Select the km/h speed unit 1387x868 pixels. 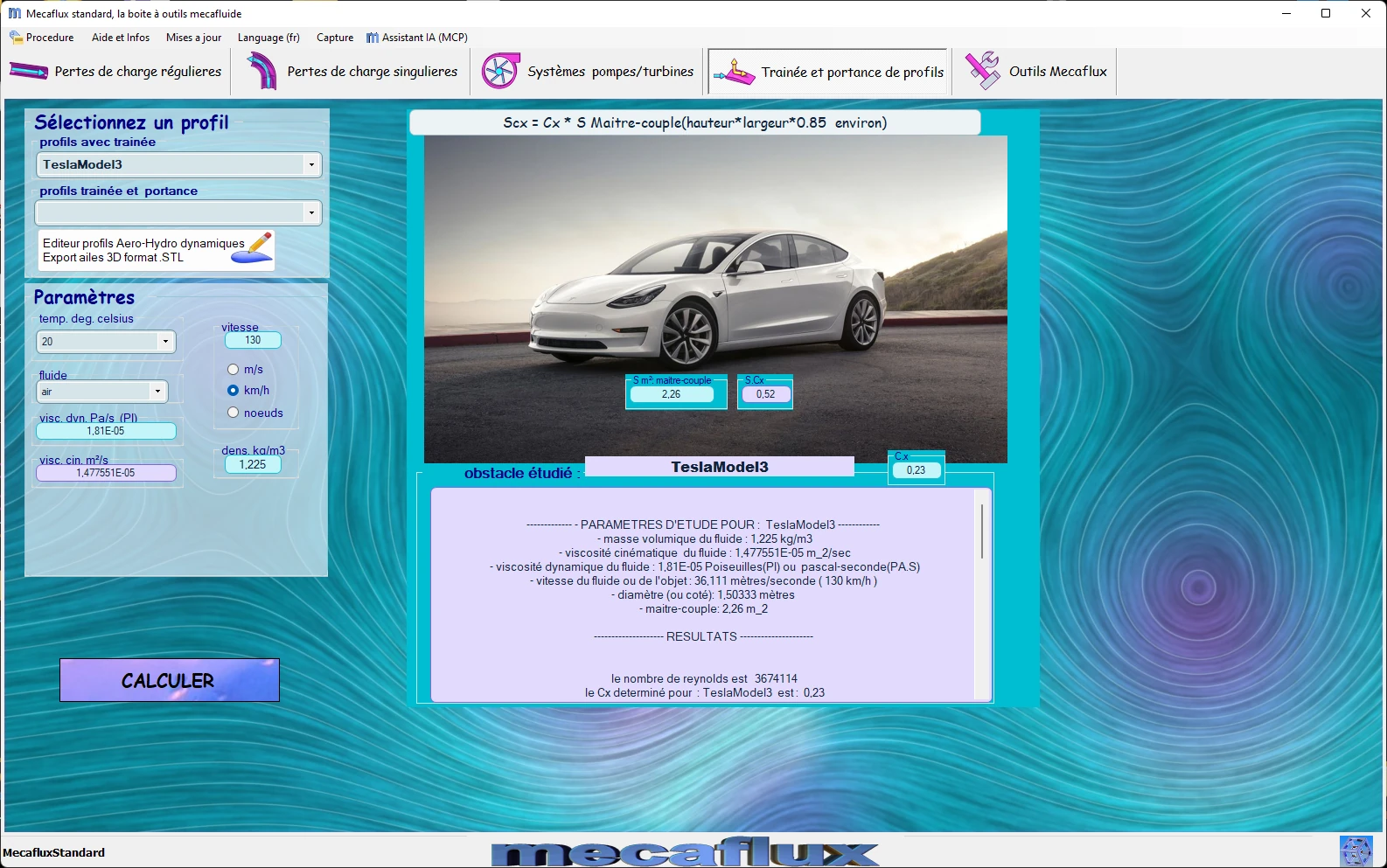click(x=233, y=391)
